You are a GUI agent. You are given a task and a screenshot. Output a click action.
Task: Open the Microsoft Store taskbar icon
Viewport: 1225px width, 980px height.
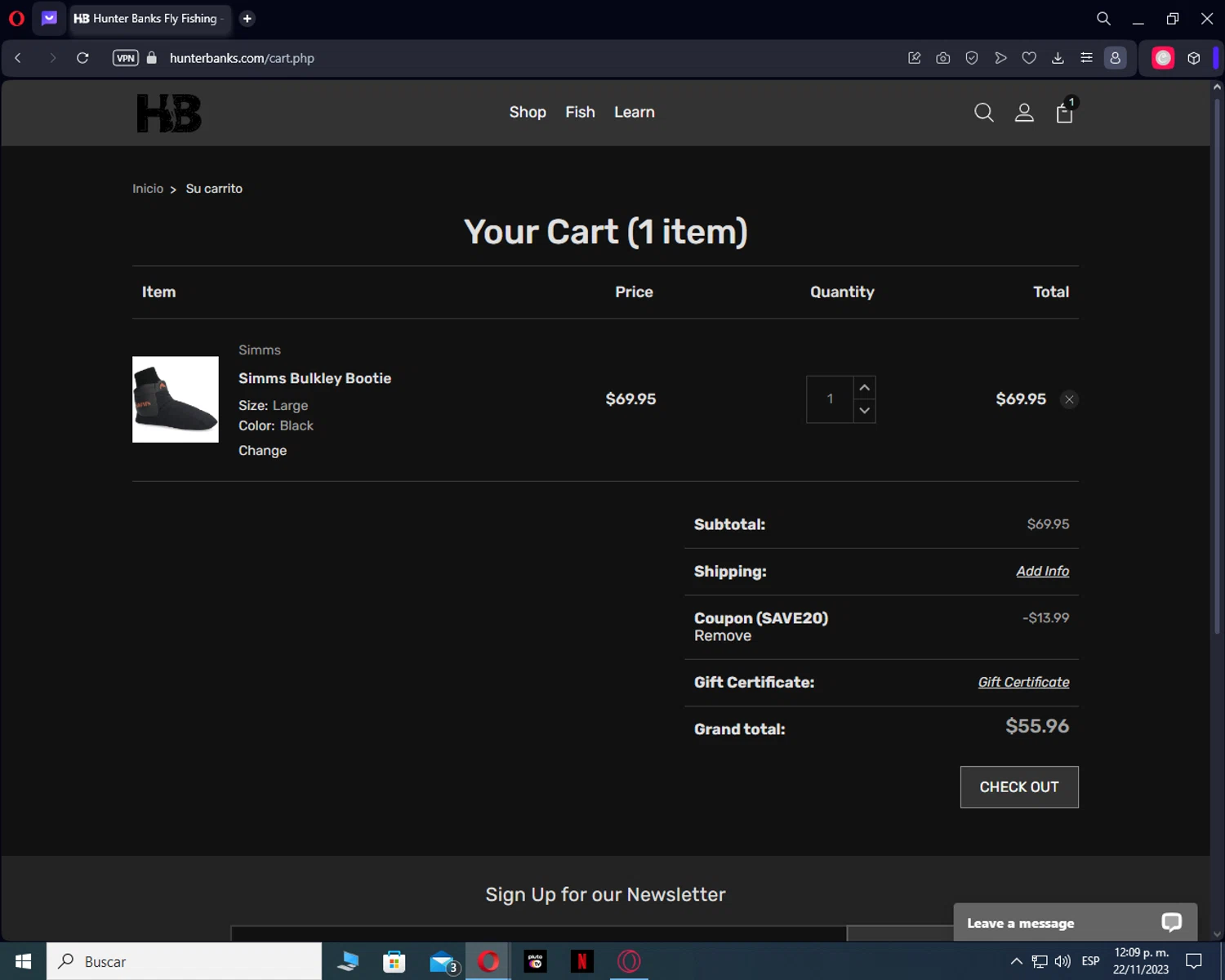pyautogui.click(x=394, y=961)
